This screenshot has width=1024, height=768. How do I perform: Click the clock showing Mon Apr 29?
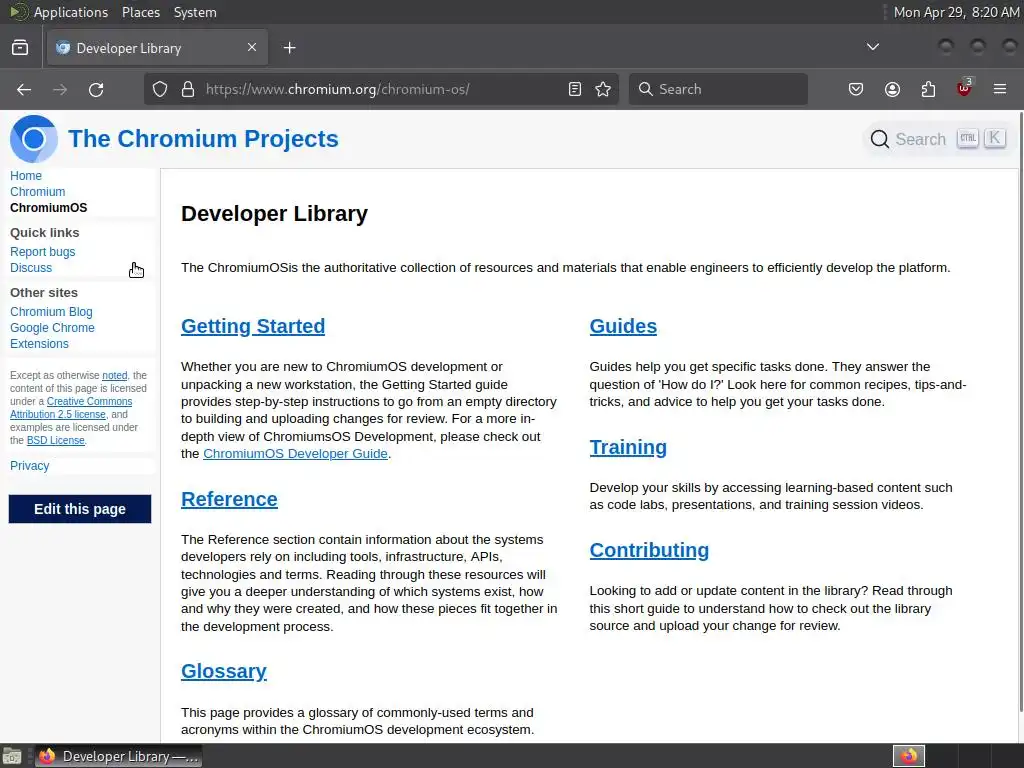pyautogui.click(x=956, y=12)
